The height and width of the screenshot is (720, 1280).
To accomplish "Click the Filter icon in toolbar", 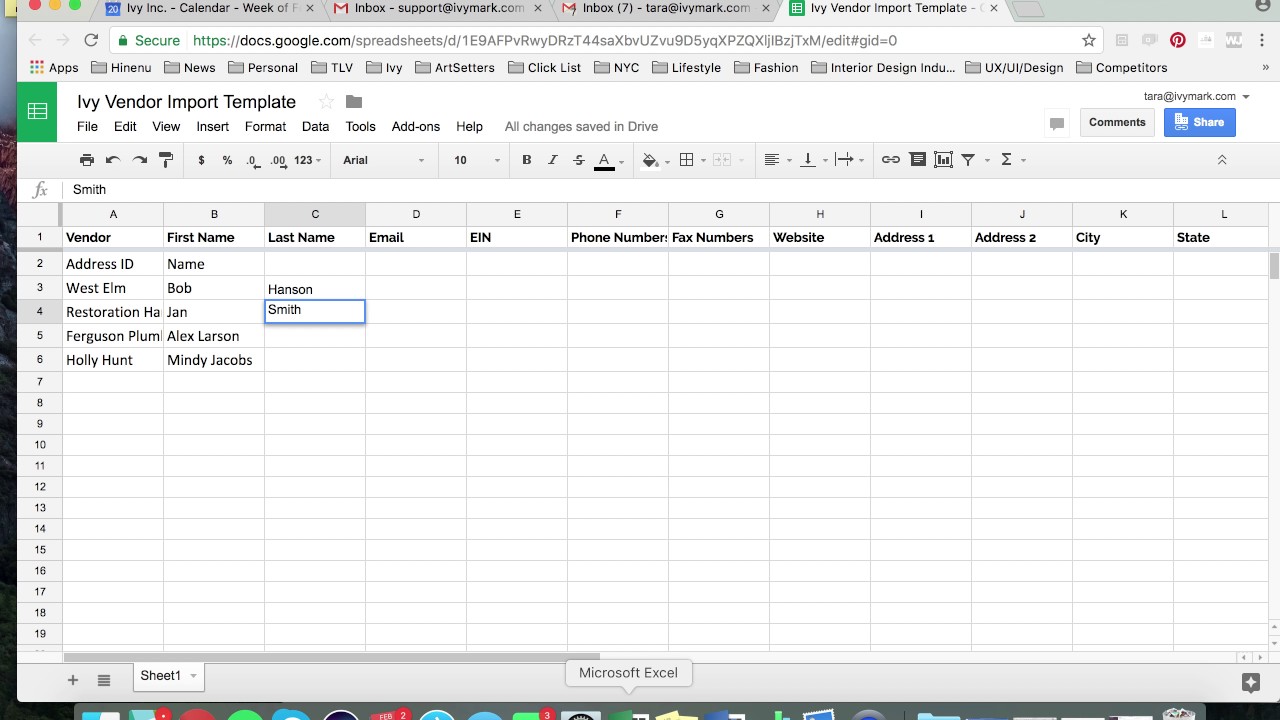I will coord(968,160).
